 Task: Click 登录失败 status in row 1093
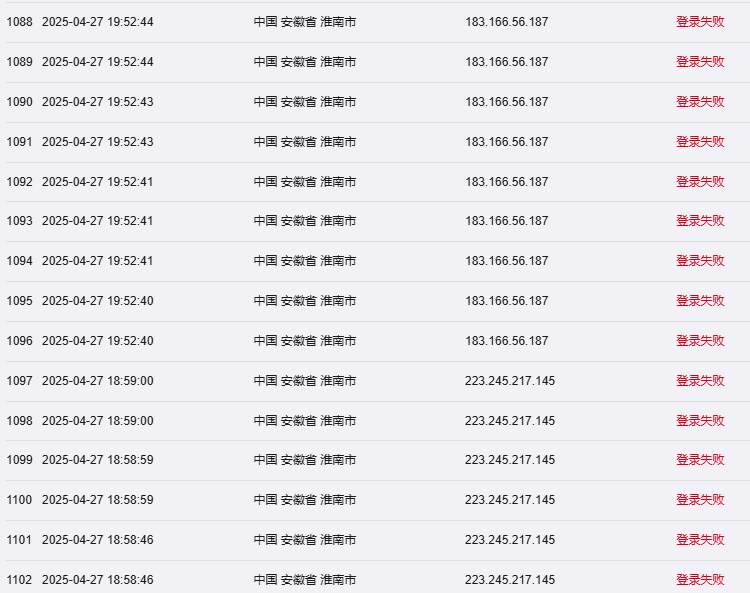700,221
